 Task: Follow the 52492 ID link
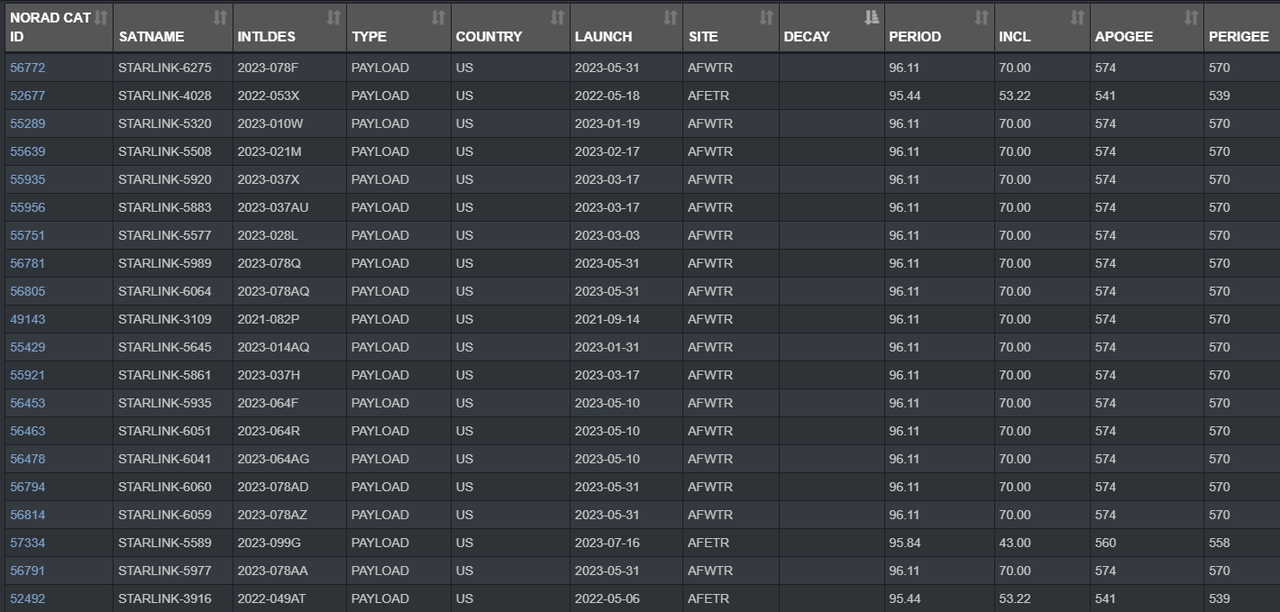coord(27,599)
